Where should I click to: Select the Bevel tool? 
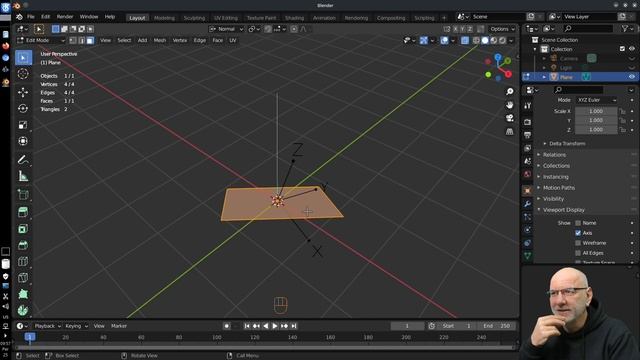click(23, 245)
